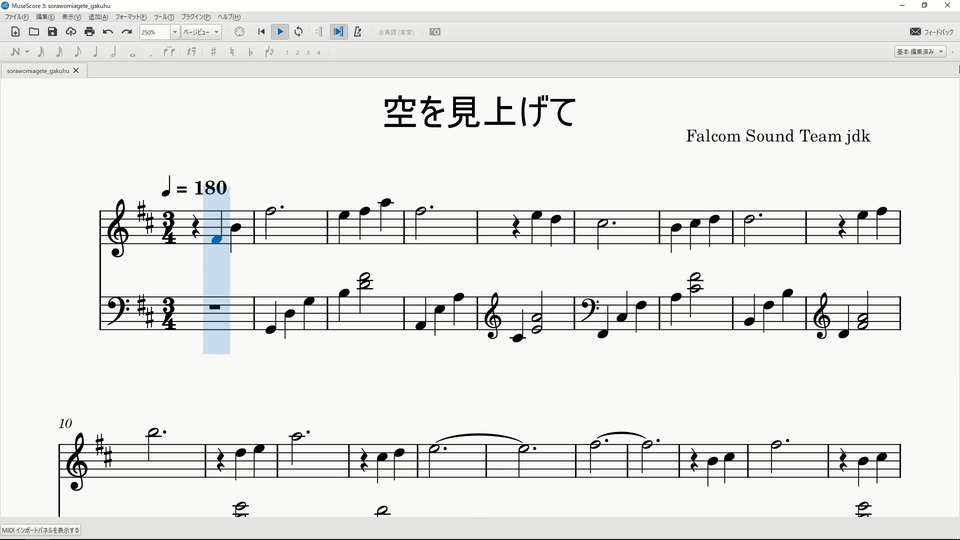Image resolution: width=960 pixels, height=540 pixels.
Task: Toggle the augmentation dot
Action: click(x=151, y=54)
